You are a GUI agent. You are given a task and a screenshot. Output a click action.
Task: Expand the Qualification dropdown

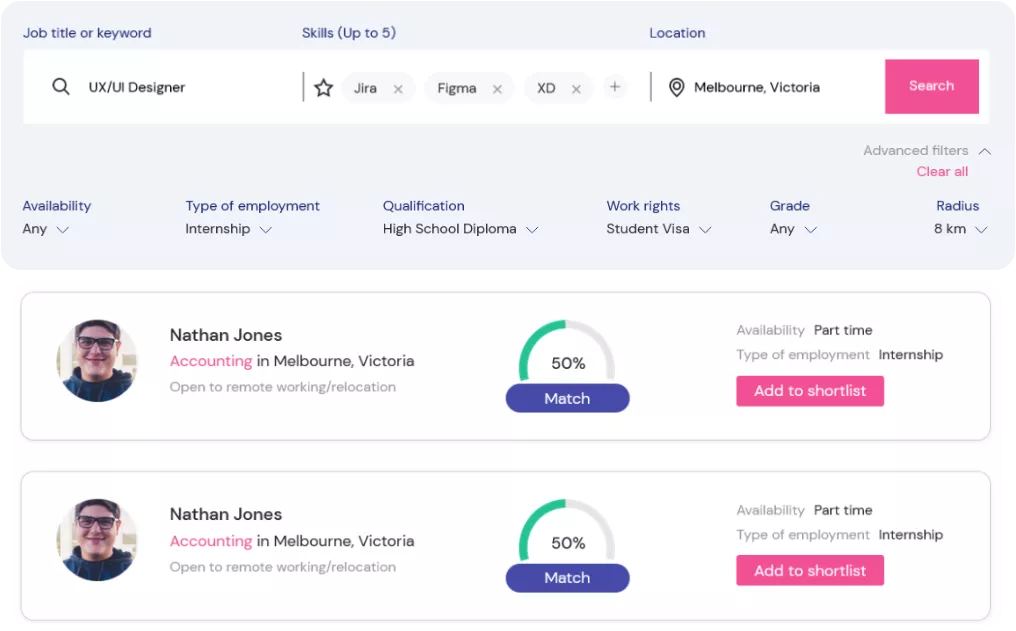[460, 229]
